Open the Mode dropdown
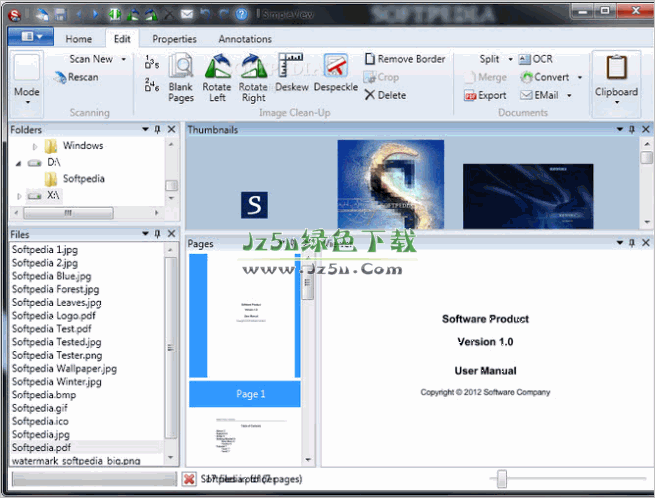 click(x=28, y=102)
